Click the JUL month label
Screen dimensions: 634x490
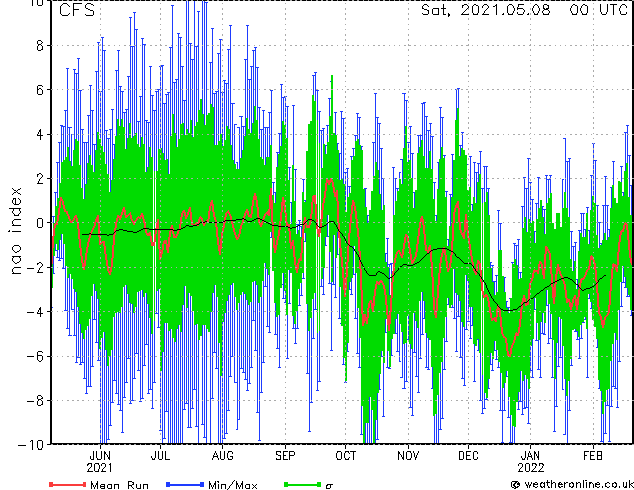tap(160, 456)
